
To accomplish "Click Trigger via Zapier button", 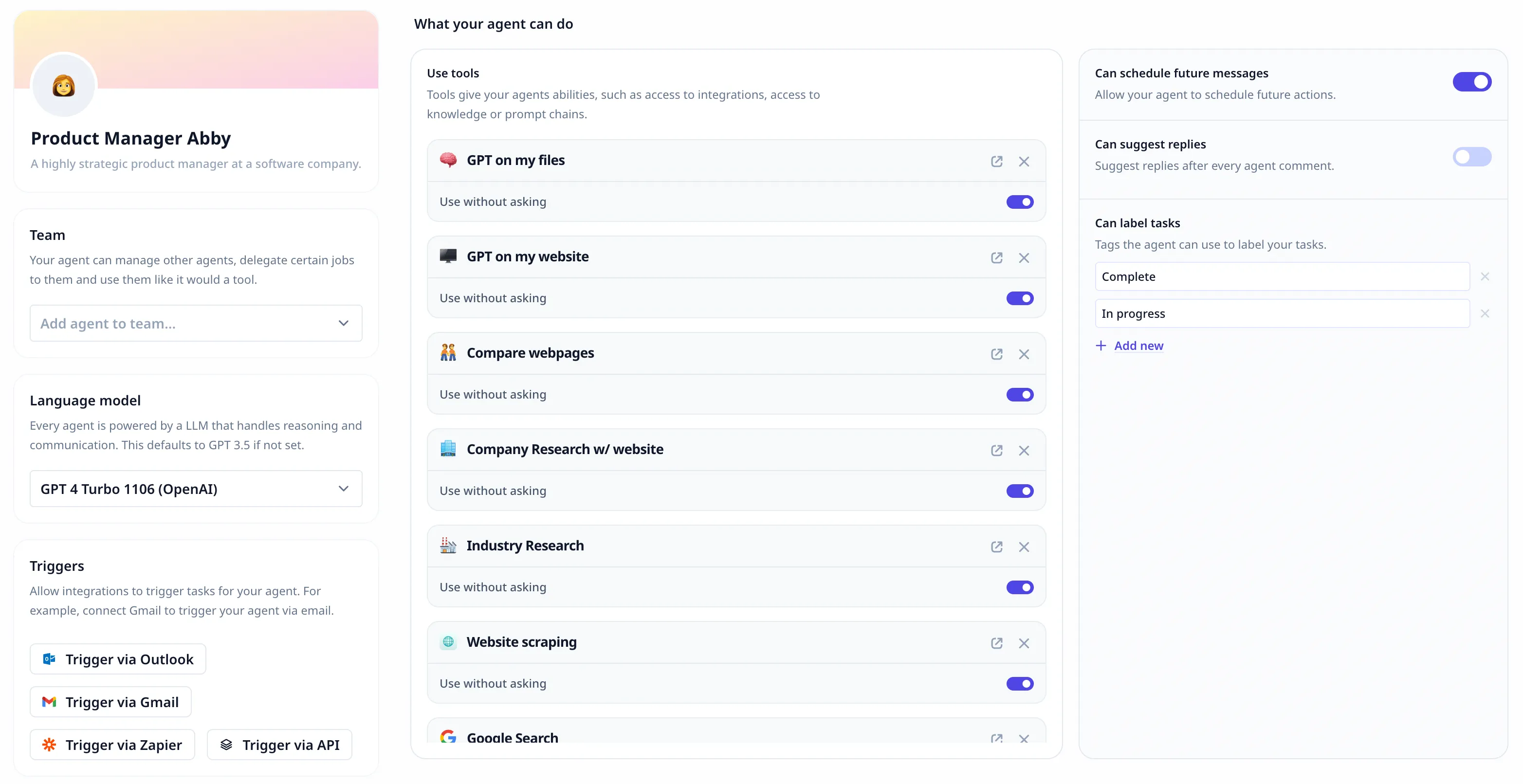I will [112, 745].
